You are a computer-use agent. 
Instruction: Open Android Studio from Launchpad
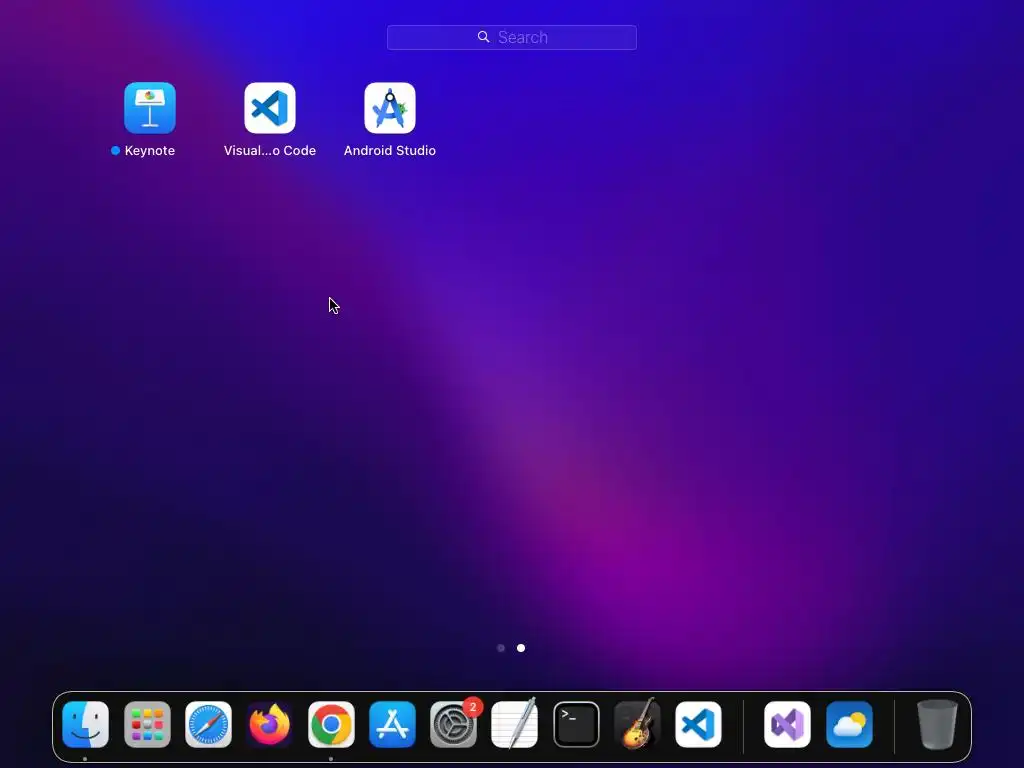click(x=390, y=108)
